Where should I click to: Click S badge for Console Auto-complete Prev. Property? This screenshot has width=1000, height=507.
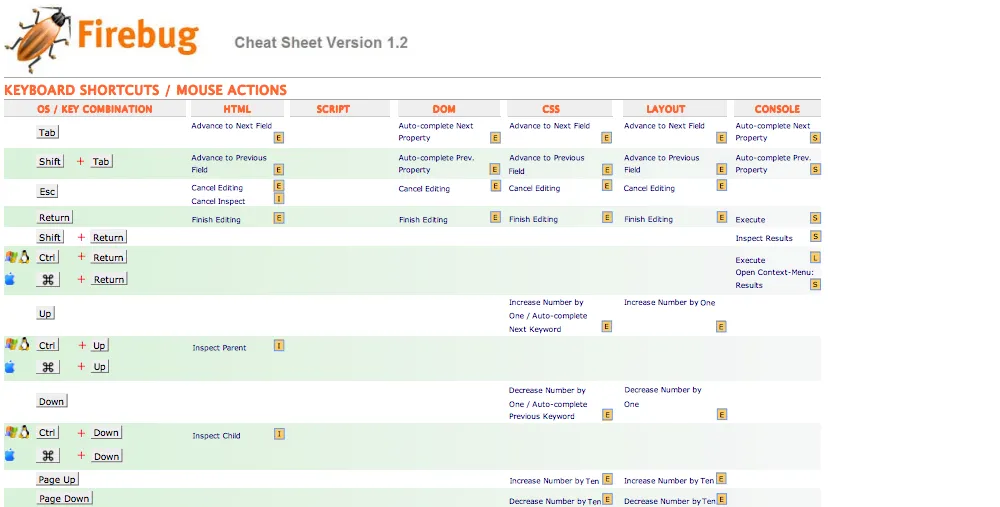pos(815,169)
